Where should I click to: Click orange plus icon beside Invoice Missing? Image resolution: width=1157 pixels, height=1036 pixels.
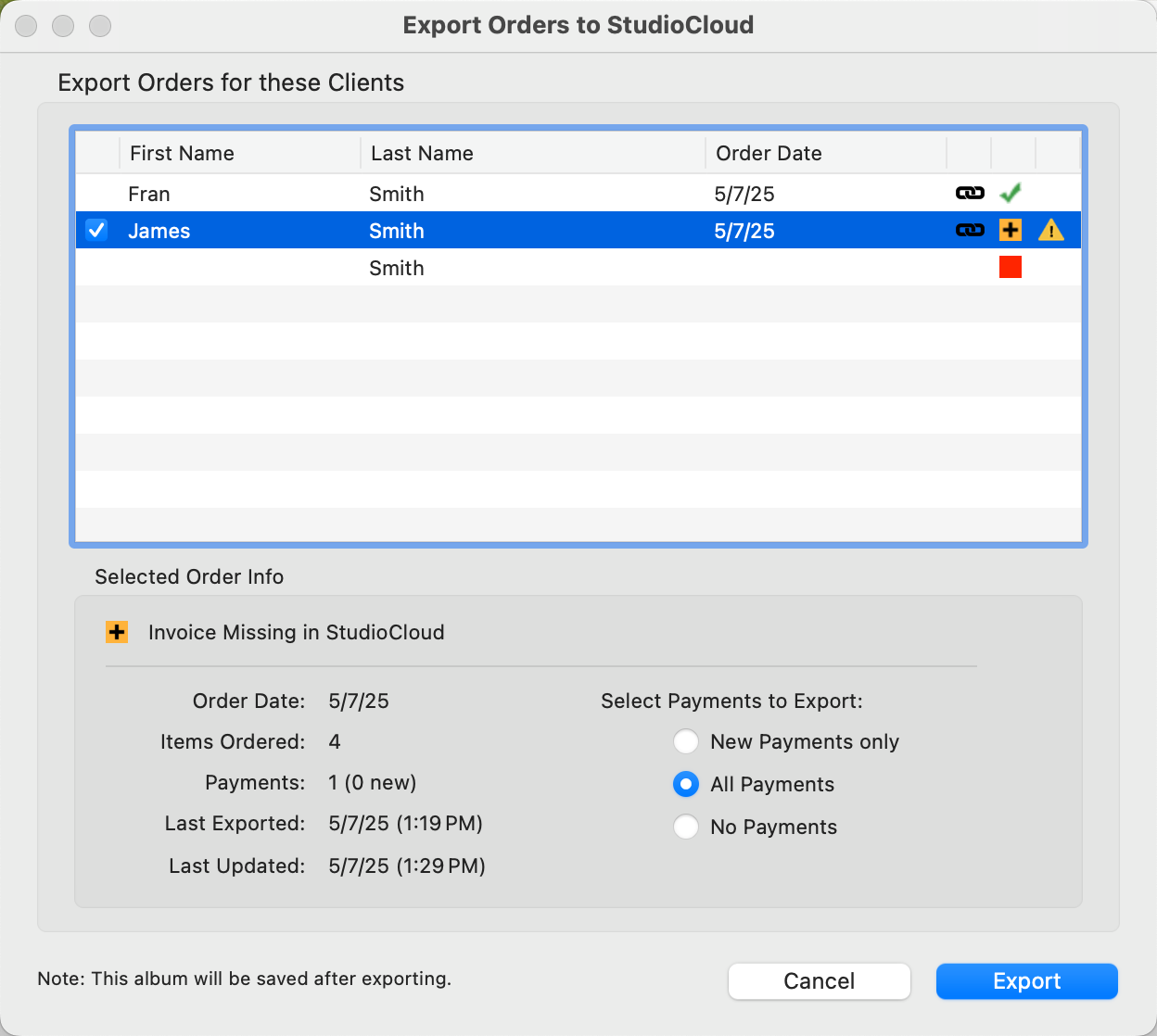click(117, 632)
